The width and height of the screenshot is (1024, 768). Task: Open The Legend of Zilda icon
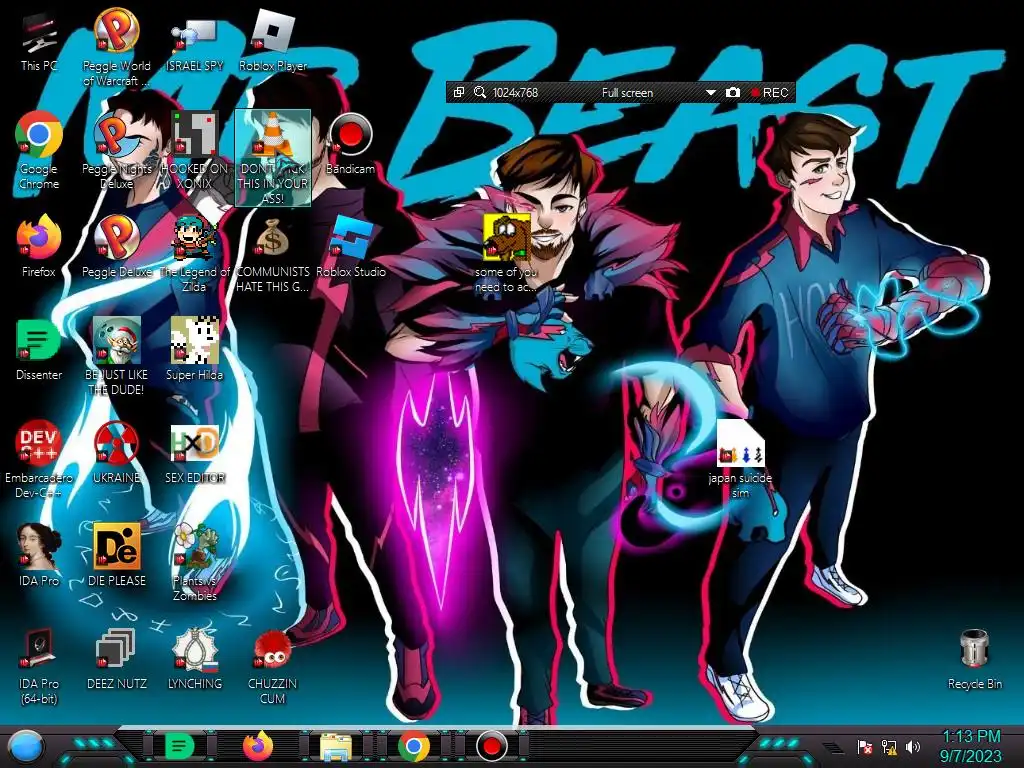(x=195, y=254)
